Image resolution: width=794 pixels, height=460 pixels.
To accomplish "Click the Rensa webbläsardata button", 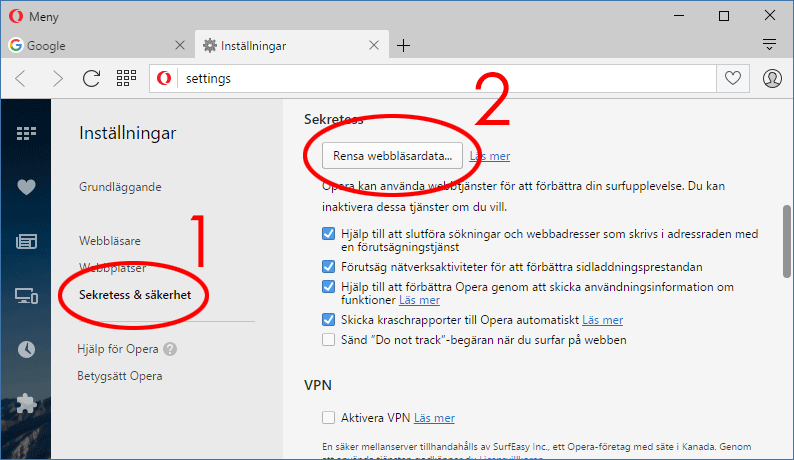I will tap(392, 155).
